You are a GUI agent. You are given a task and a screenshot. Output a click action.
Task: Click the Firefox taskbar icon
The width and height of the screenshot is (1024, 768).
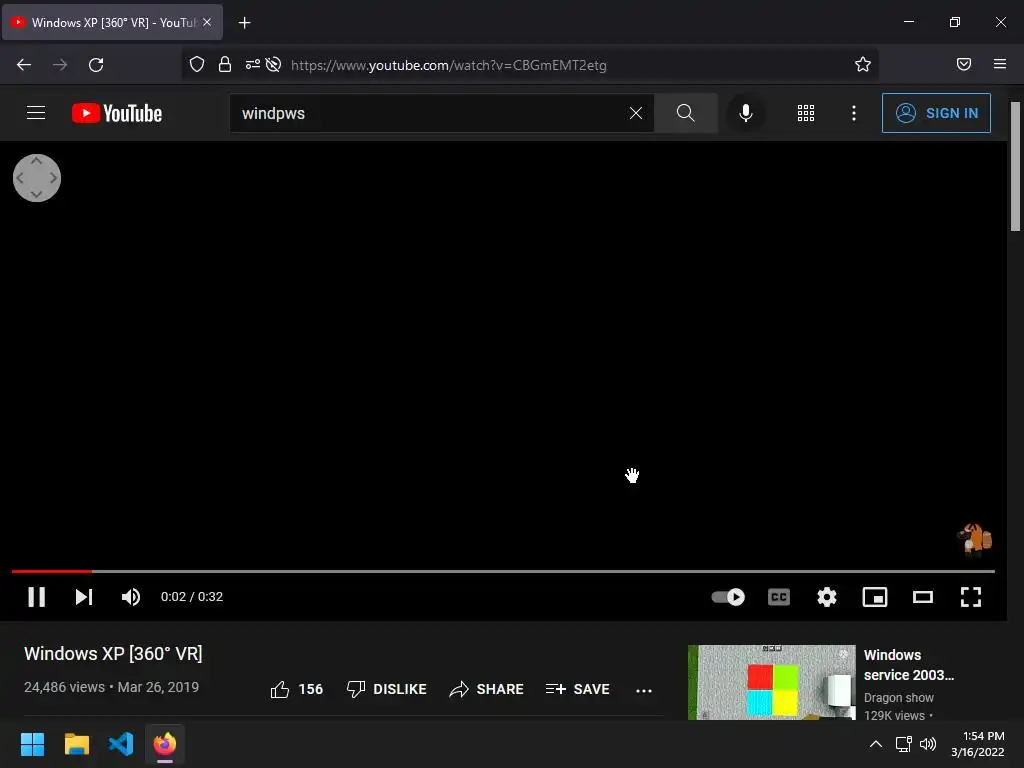165,744
